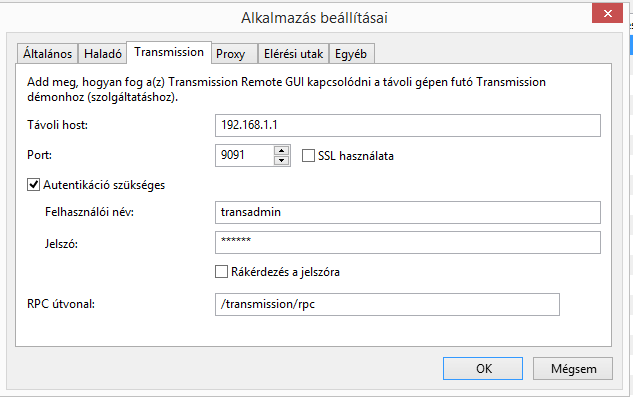Image resolution: width=633 pixels, height=397 pixels.
Task: Enable the SSL használata checkbox
Action: click(308, 155)
